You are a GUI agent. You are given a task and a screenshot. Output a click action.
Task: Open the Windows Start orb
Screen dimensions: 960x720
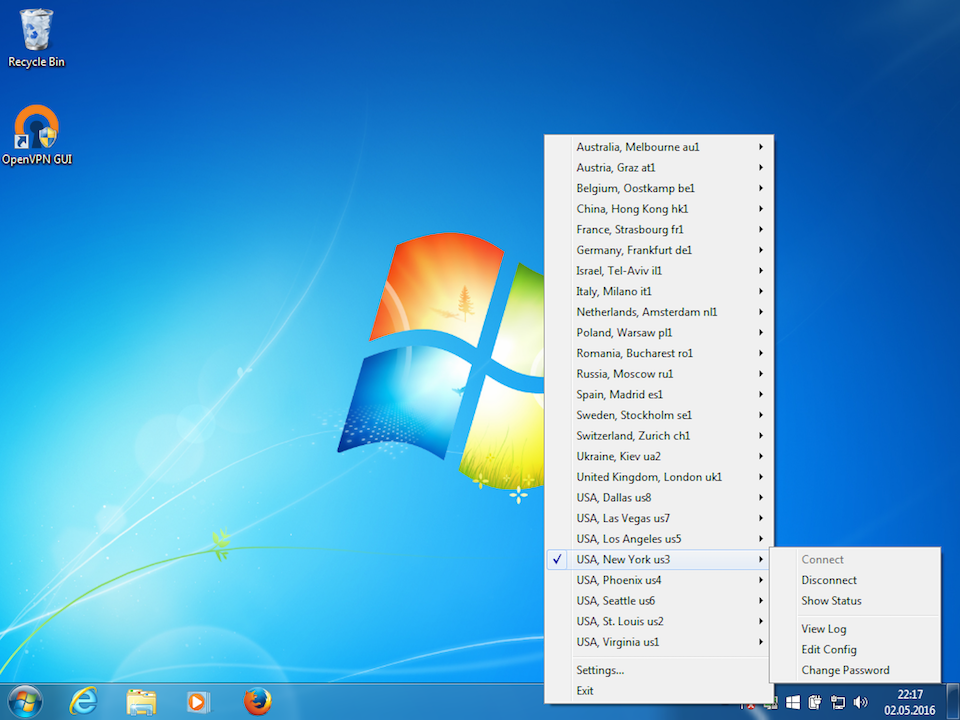25,702
